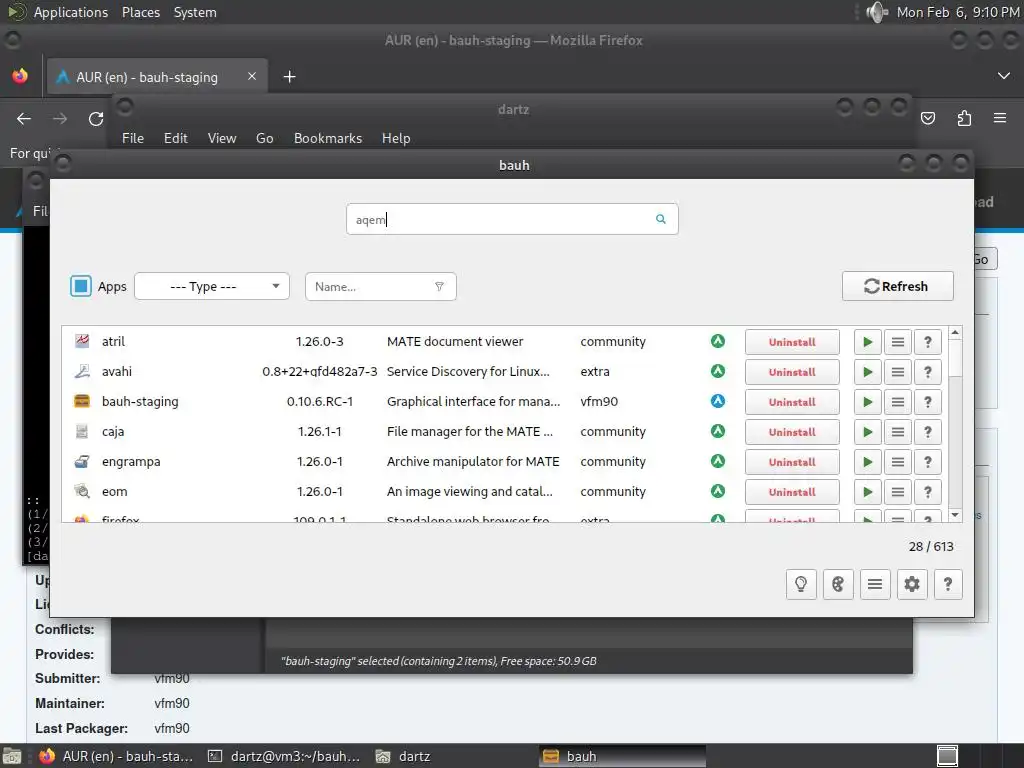Open the Type filter dropdown

point(212,286)
